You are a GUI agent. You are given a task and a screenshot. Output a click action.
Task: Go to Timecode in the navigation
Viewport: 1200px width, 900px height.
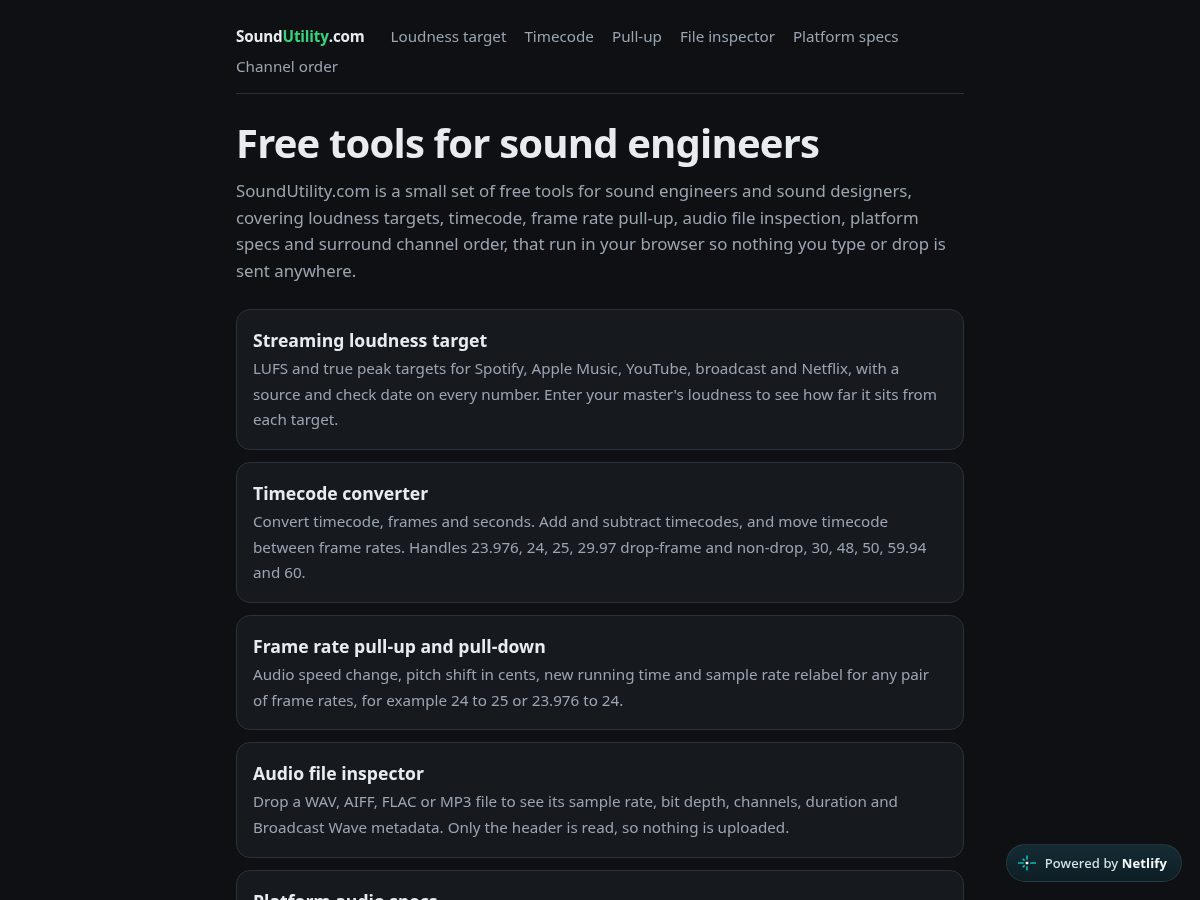point(559,37)
